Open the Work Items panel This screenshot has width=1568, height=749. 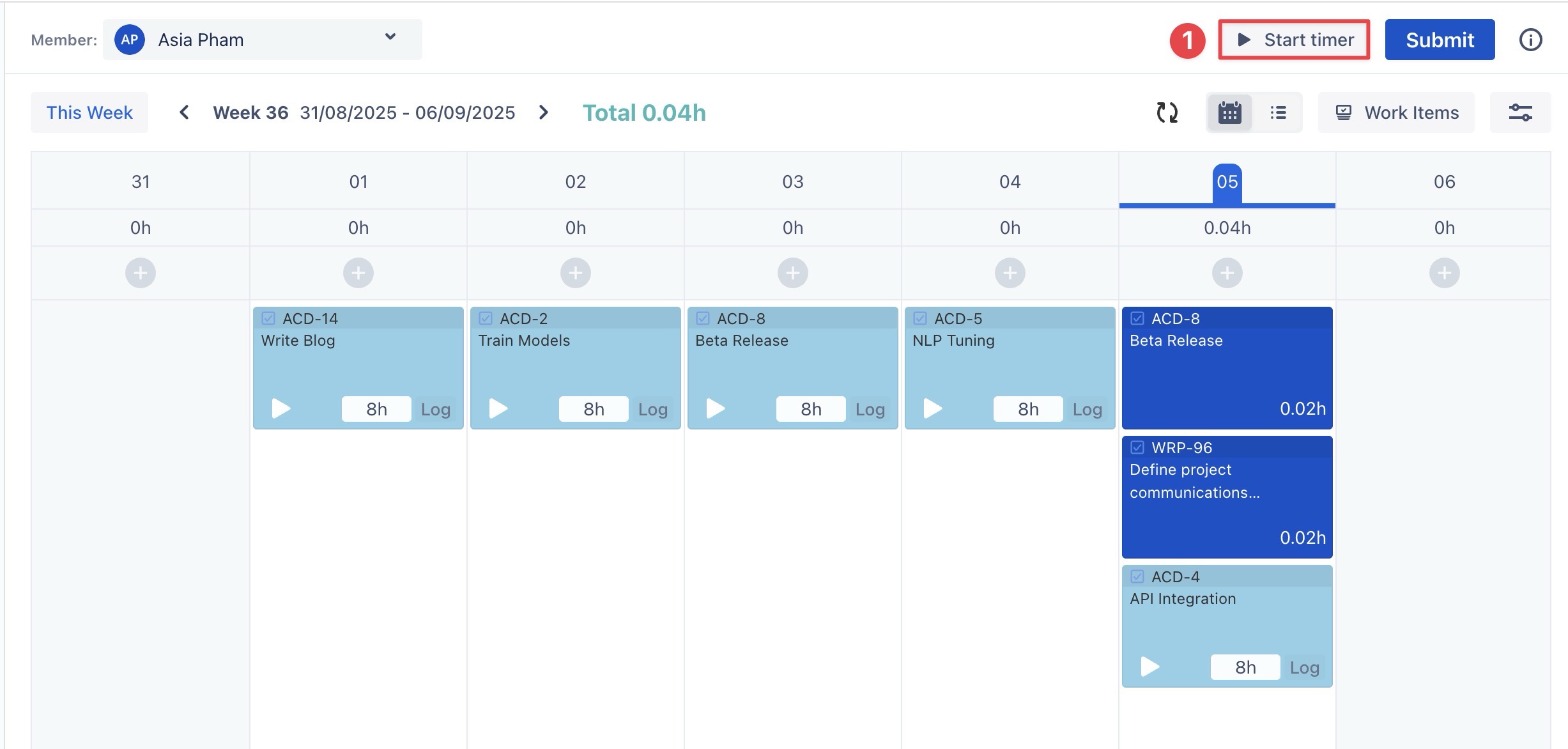1396,112
